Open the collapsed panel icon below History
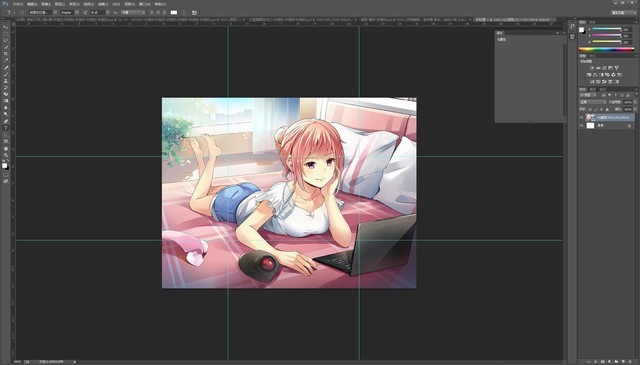Viewport: 640px width, 365px height. [572, 37]
